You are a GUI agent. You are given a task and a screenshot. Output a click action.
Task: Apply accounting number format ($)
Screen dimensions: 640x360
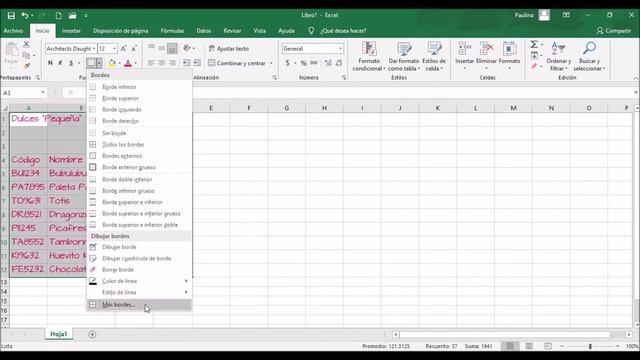coord(287,63)
